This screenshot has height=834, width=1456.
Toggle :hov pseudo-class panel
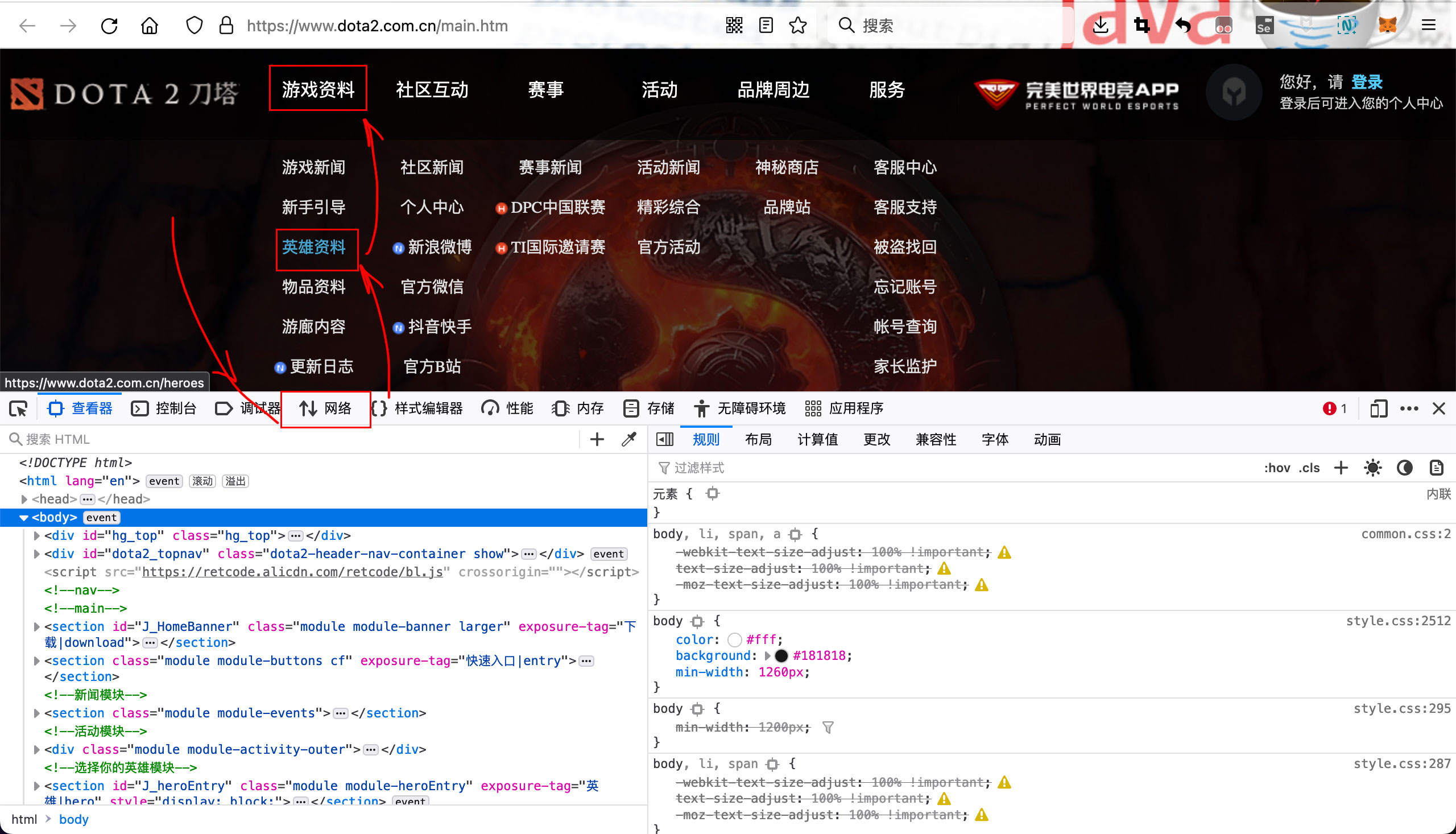[x=1277, y=468]
